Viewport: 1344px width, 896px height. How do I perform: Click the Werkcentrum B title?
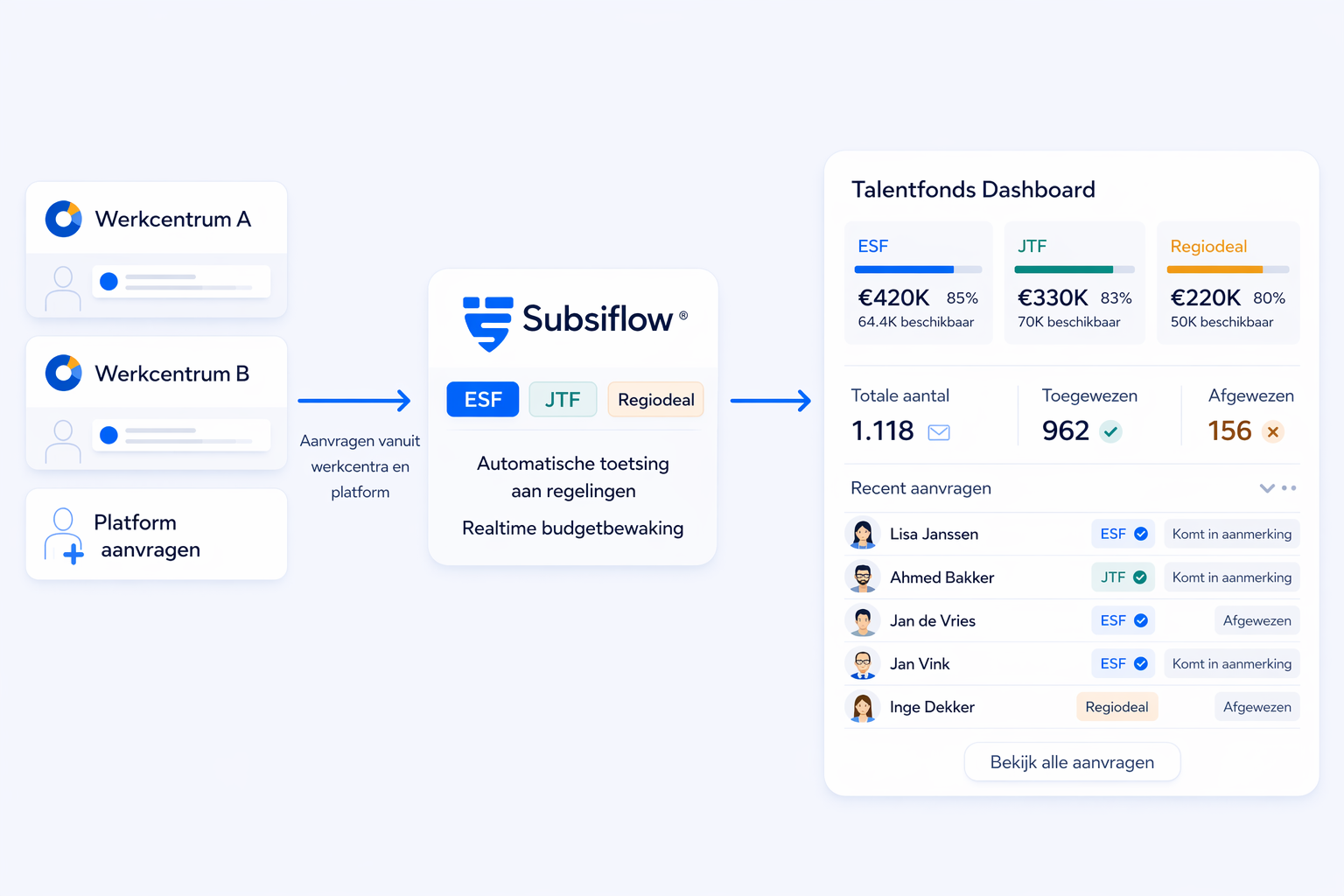tap(172, 374)
